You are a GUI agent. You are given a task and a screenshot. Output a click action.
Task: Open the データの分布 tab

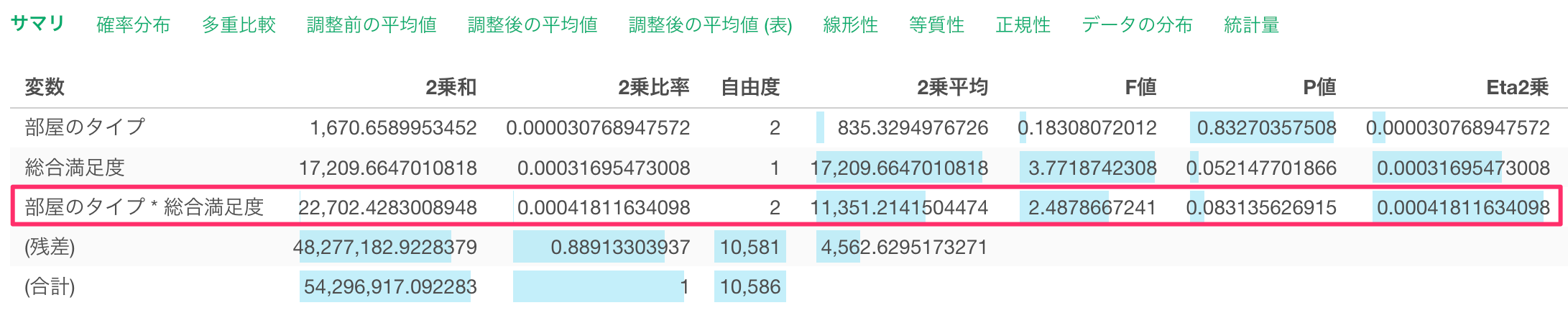pos(1137,25)
